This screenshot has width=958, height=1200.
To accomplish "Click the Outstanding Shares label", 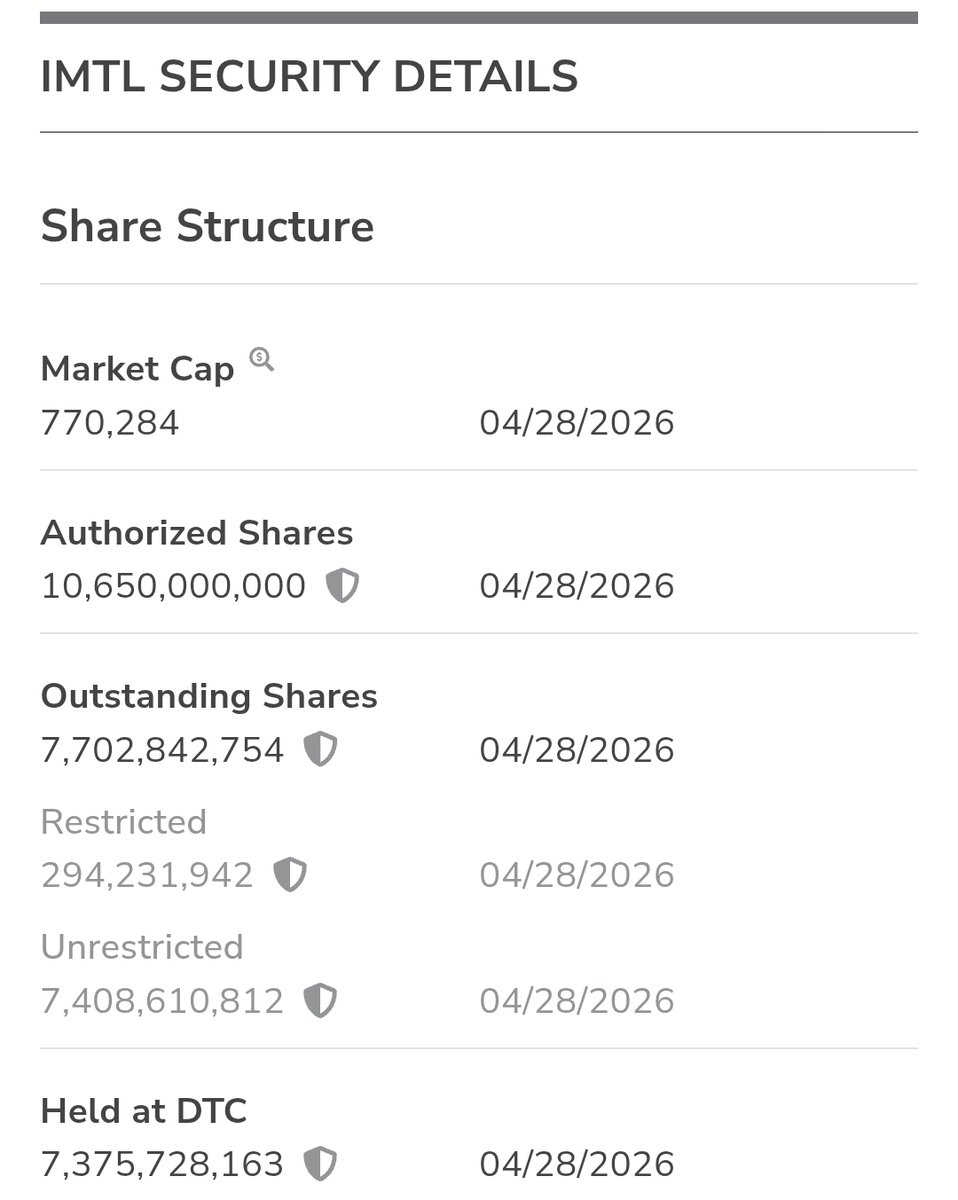I will point(209,696).
